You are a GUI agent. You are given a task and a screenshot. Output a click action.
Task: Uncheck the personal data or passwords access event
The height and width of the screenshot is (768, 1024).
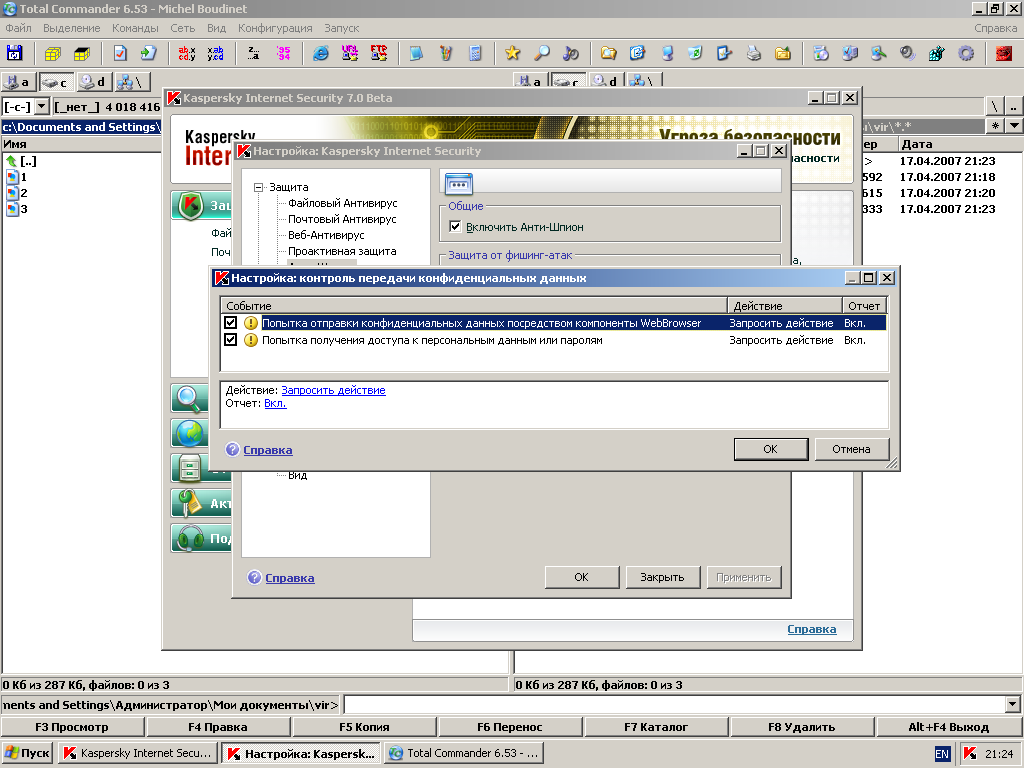[231, 340]
